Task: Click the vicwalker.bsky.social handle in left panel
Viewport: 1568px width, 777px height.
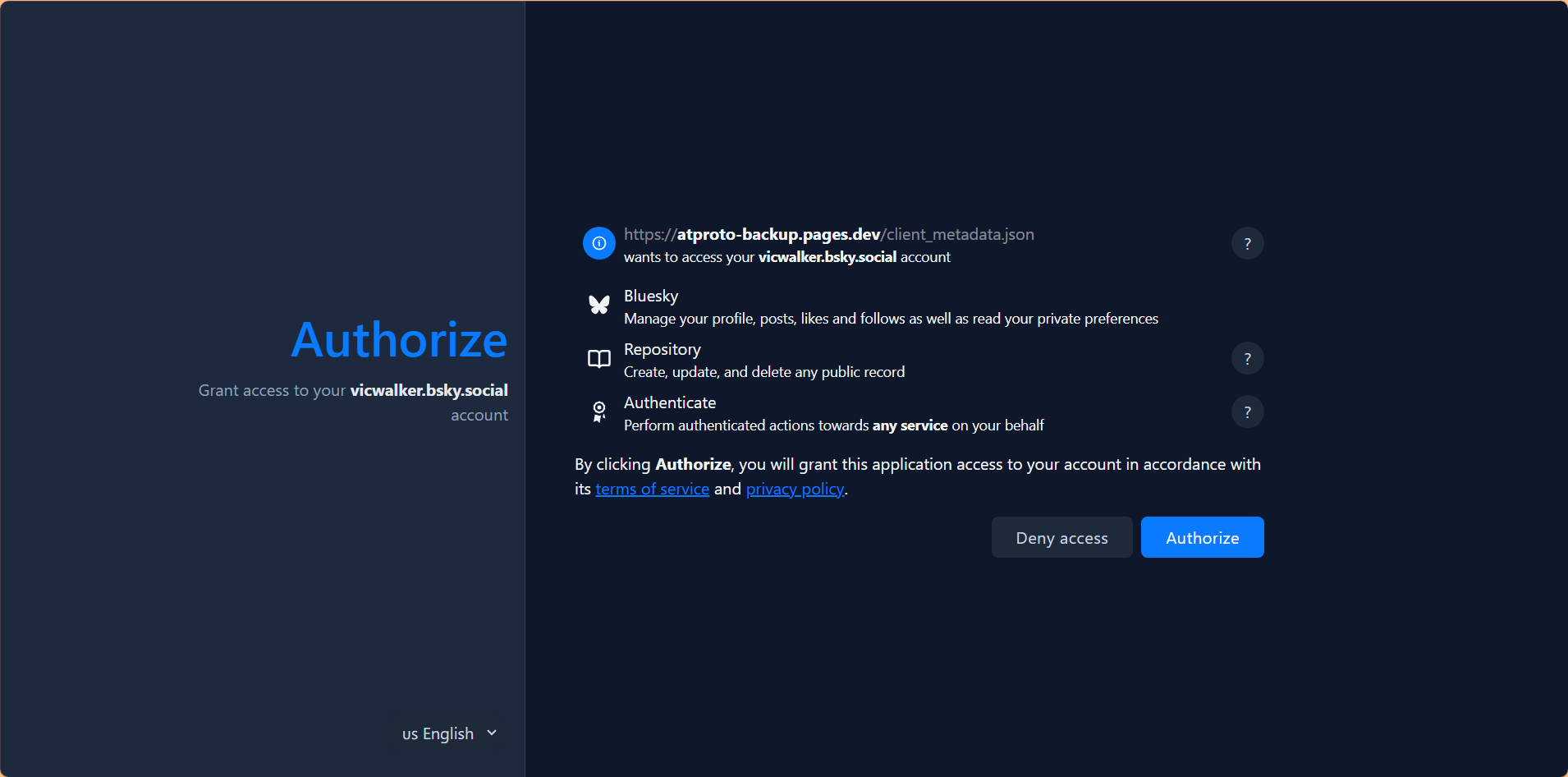Action: click(429, 390)
